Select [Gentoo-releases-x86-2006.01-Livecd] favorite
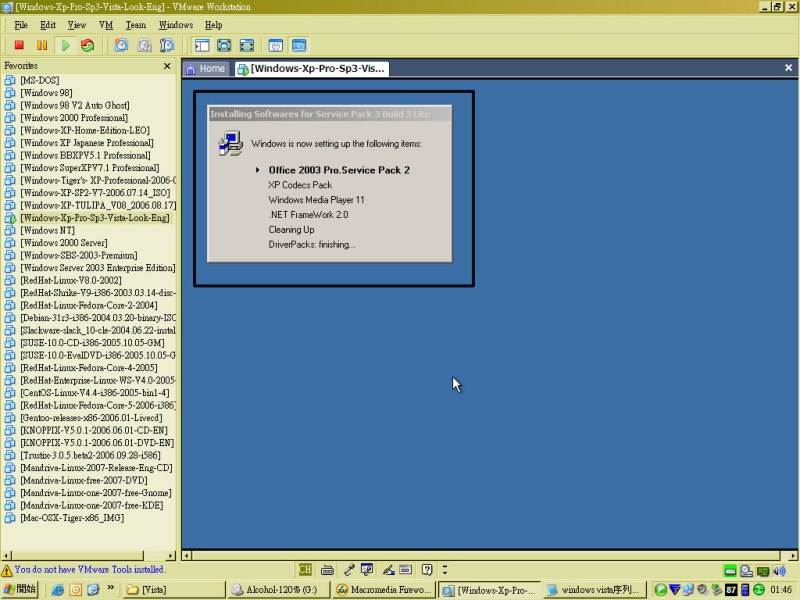Screen dimensions: 800x600 tap(91, 418)
